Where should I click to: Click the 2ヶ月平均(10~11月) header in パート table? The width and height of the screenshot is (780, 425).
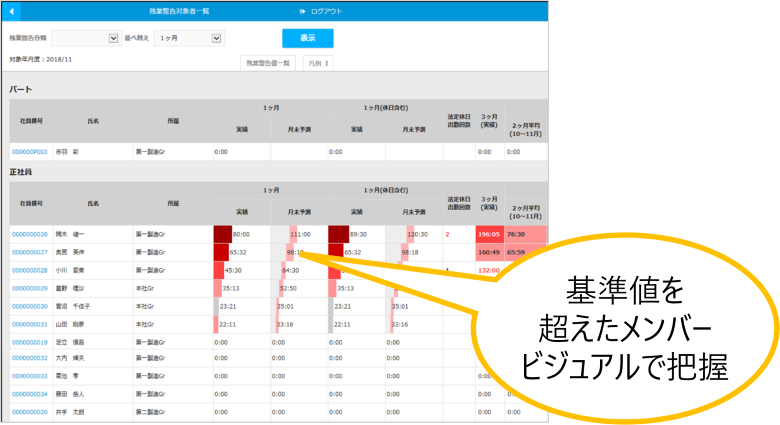(x=526, y=130)
